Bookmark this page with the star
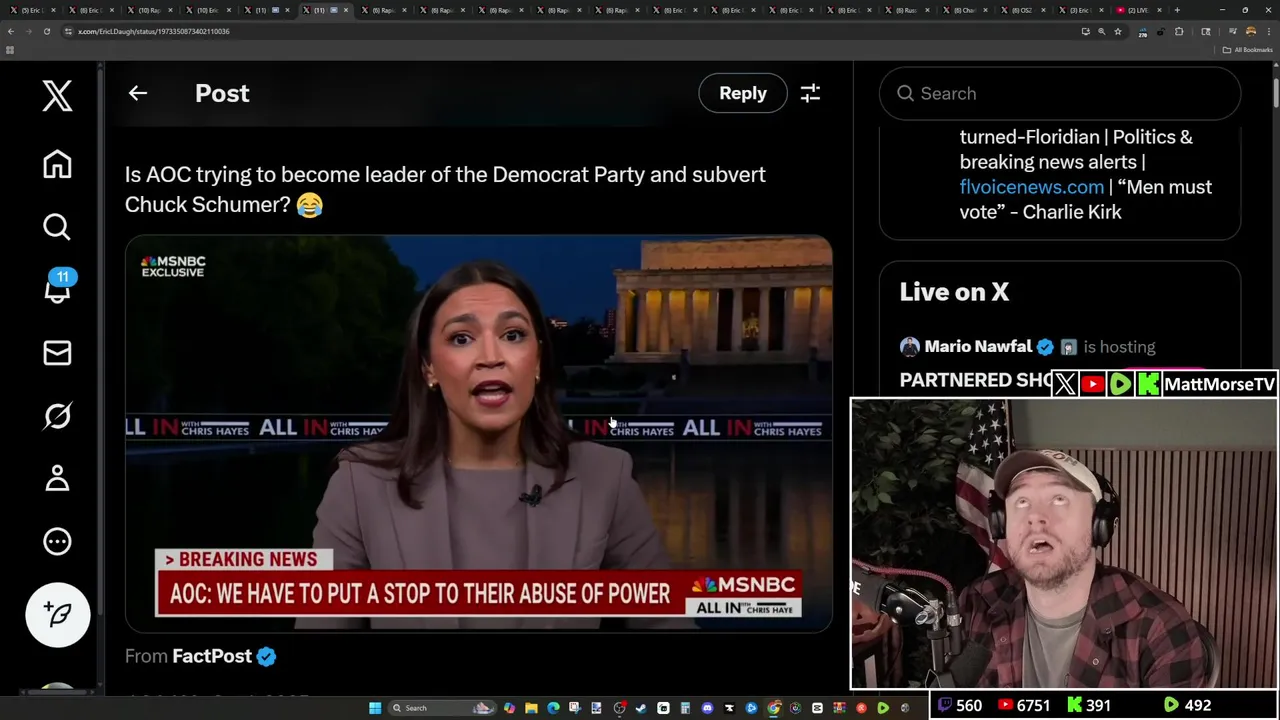 (x=1118, y=32)
